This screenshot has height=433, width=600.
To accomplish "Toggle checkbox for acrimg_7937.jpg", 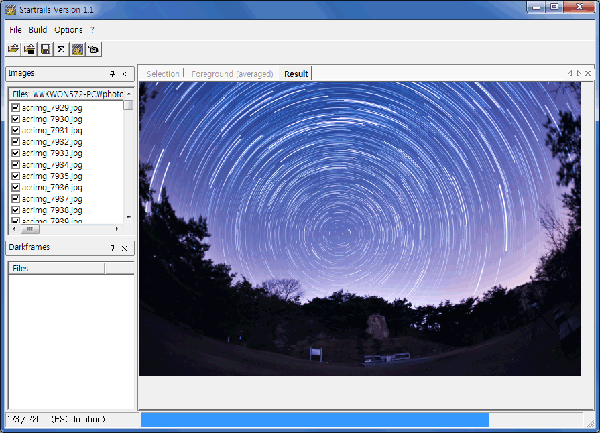I will coord(15,199).
